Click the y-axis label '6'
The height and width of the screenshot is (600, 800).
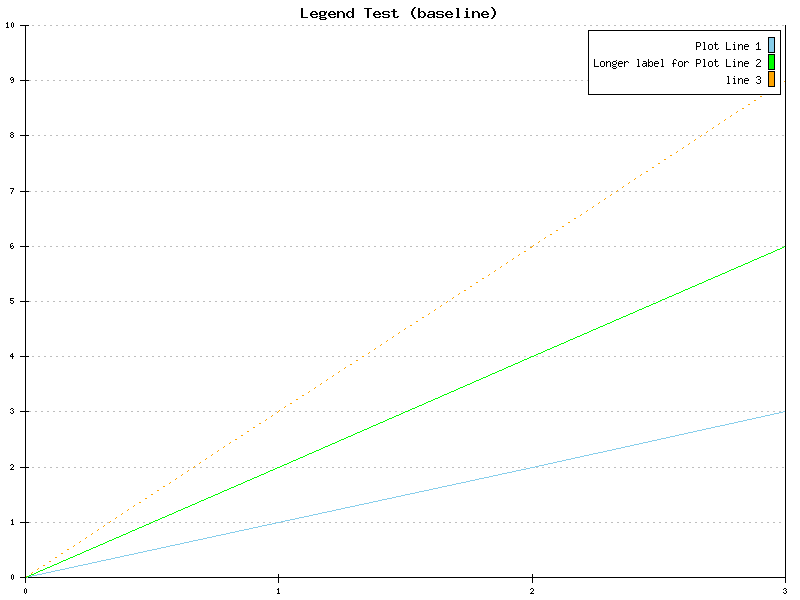click(x=12, y=246)
